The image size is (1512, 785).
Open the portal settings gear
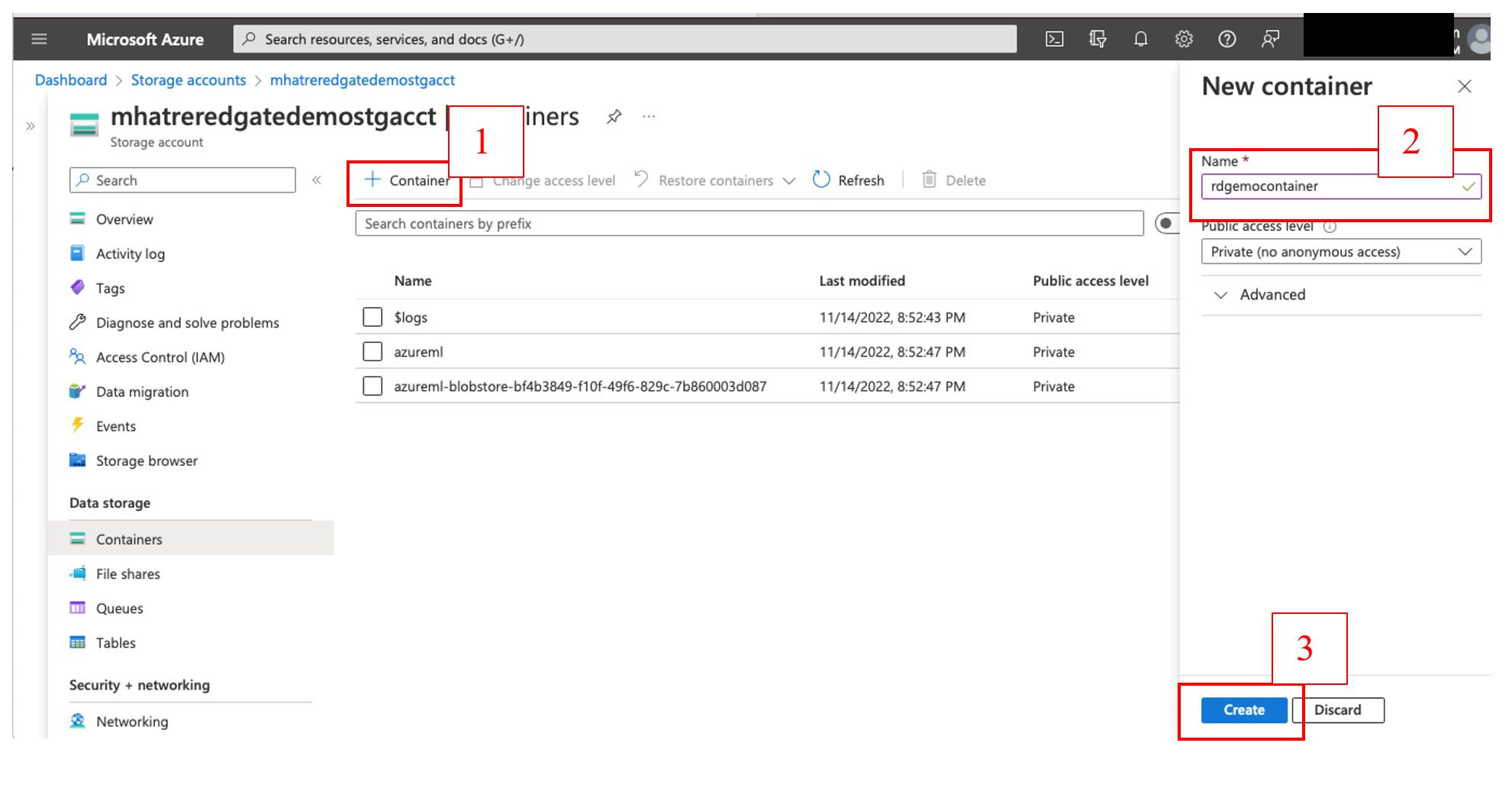[x=1184, y=39]
